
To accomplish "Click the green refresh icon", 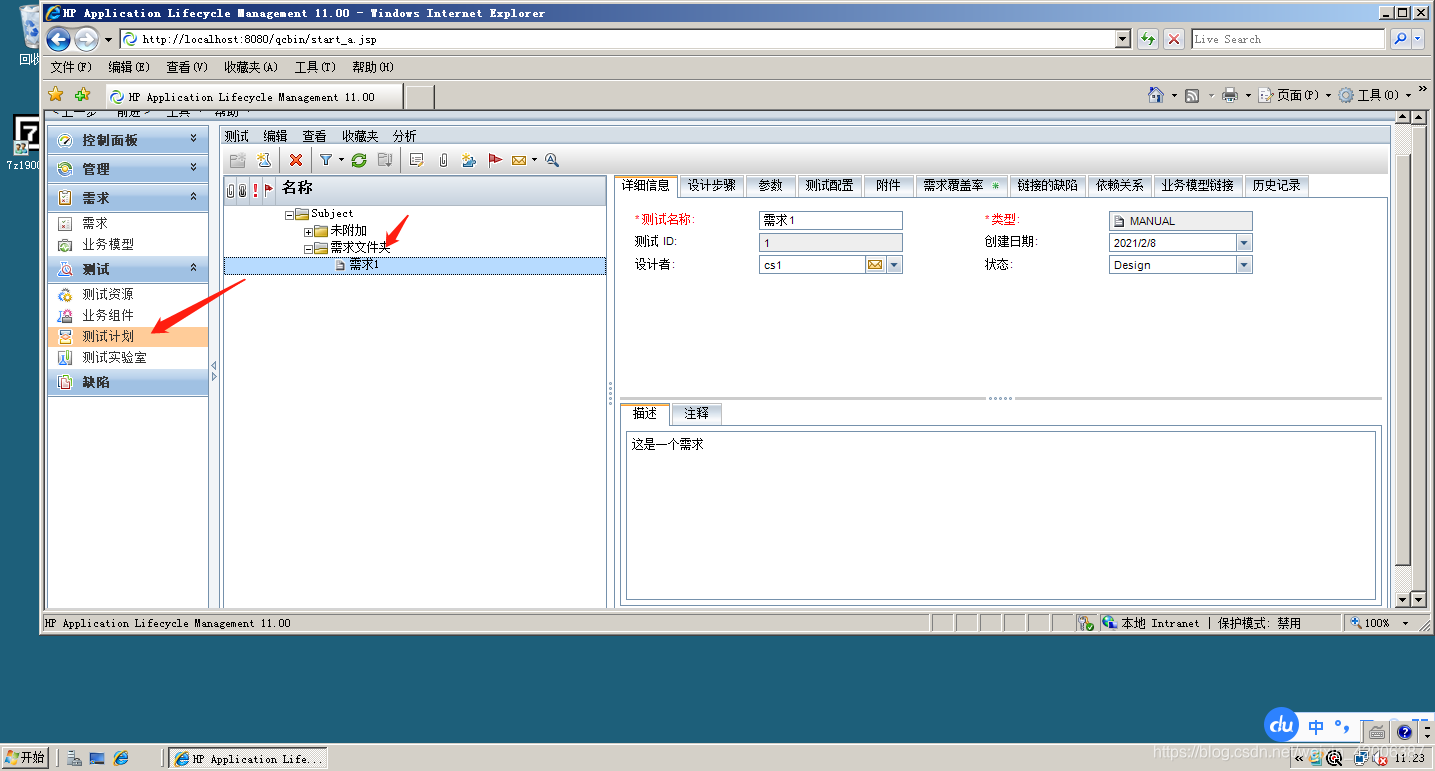I will (x=359, y=160).
